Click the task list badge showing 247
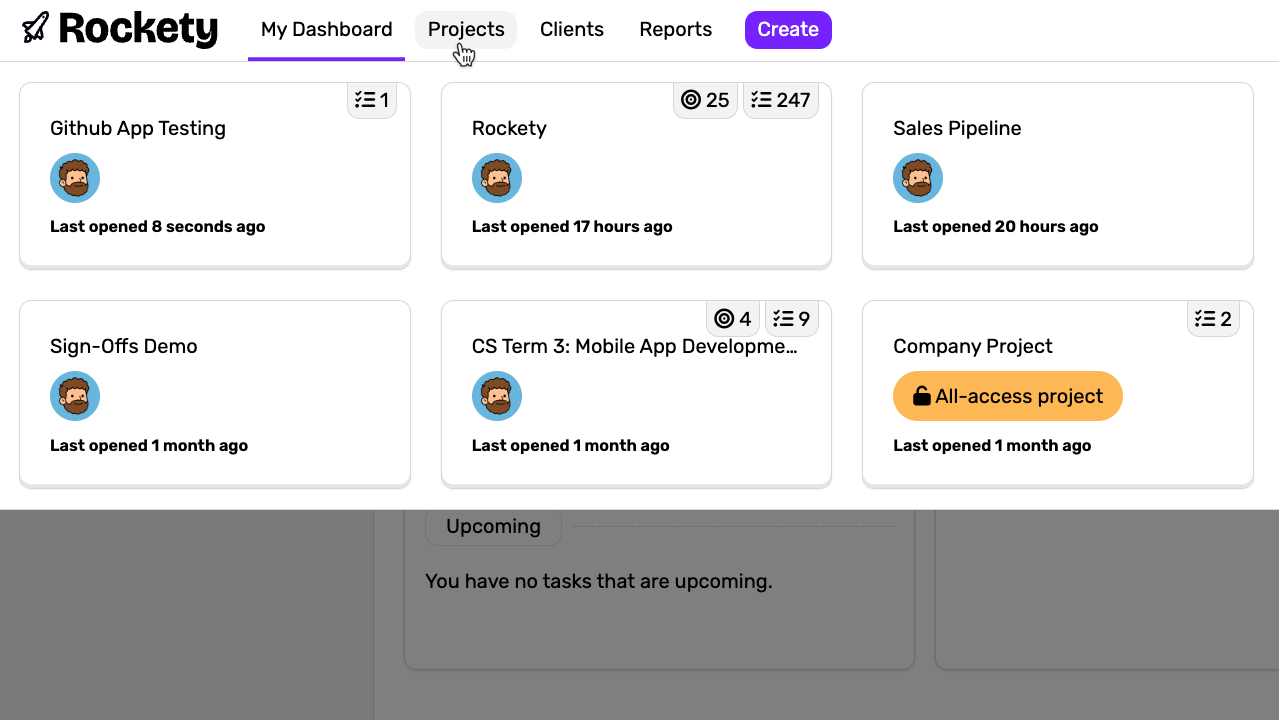This screenshot has height=720, width=1279. pyautogui.click(x=781, y=100)
